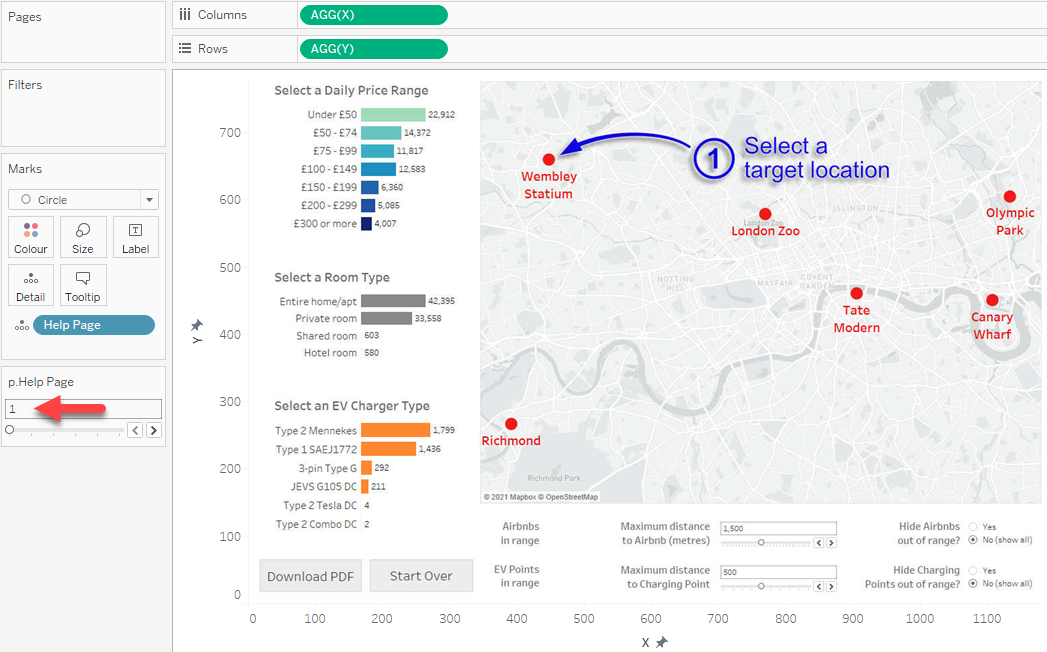The height and width of the screenshot is (652, 1047).
Task: Click the pin icon beside X axis
Action: tap(661, 642)
